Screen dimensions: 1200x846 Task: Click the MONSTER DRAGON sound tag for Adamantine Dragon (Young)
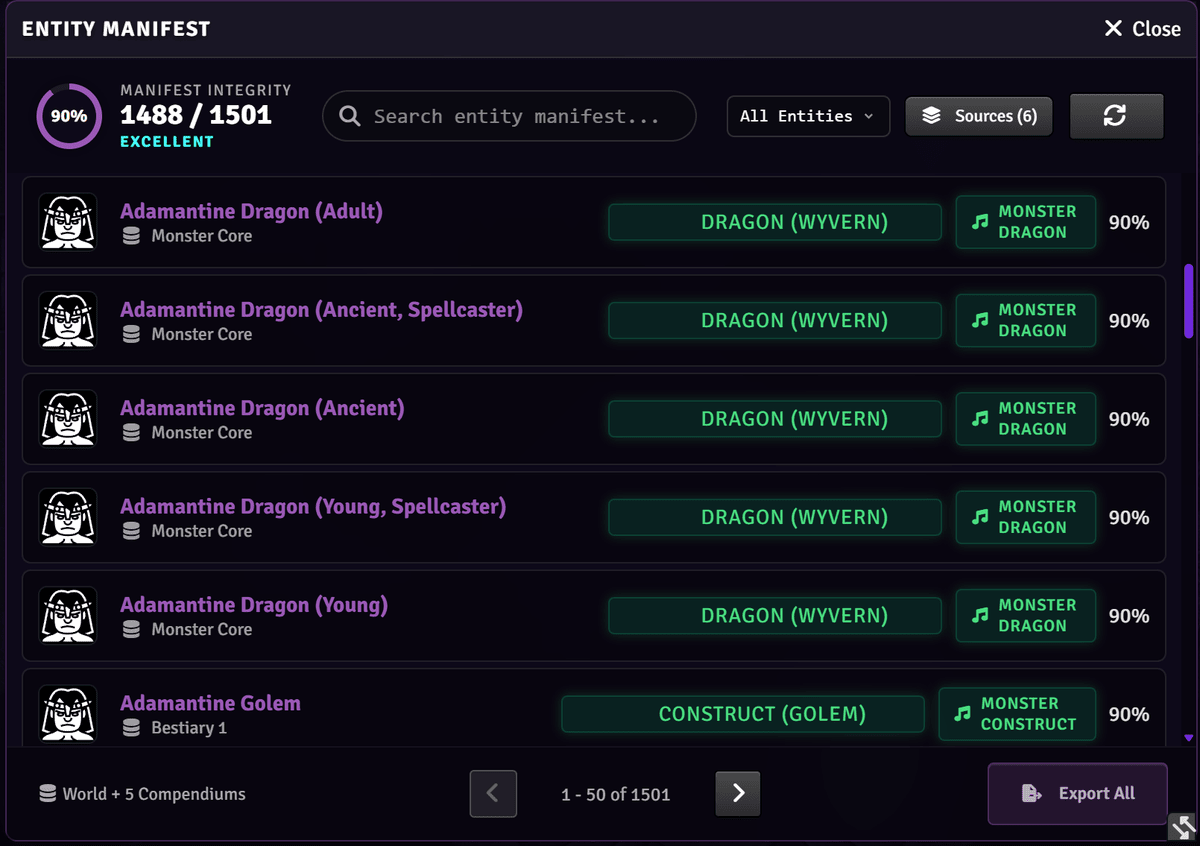click(x=1025, y=616)
